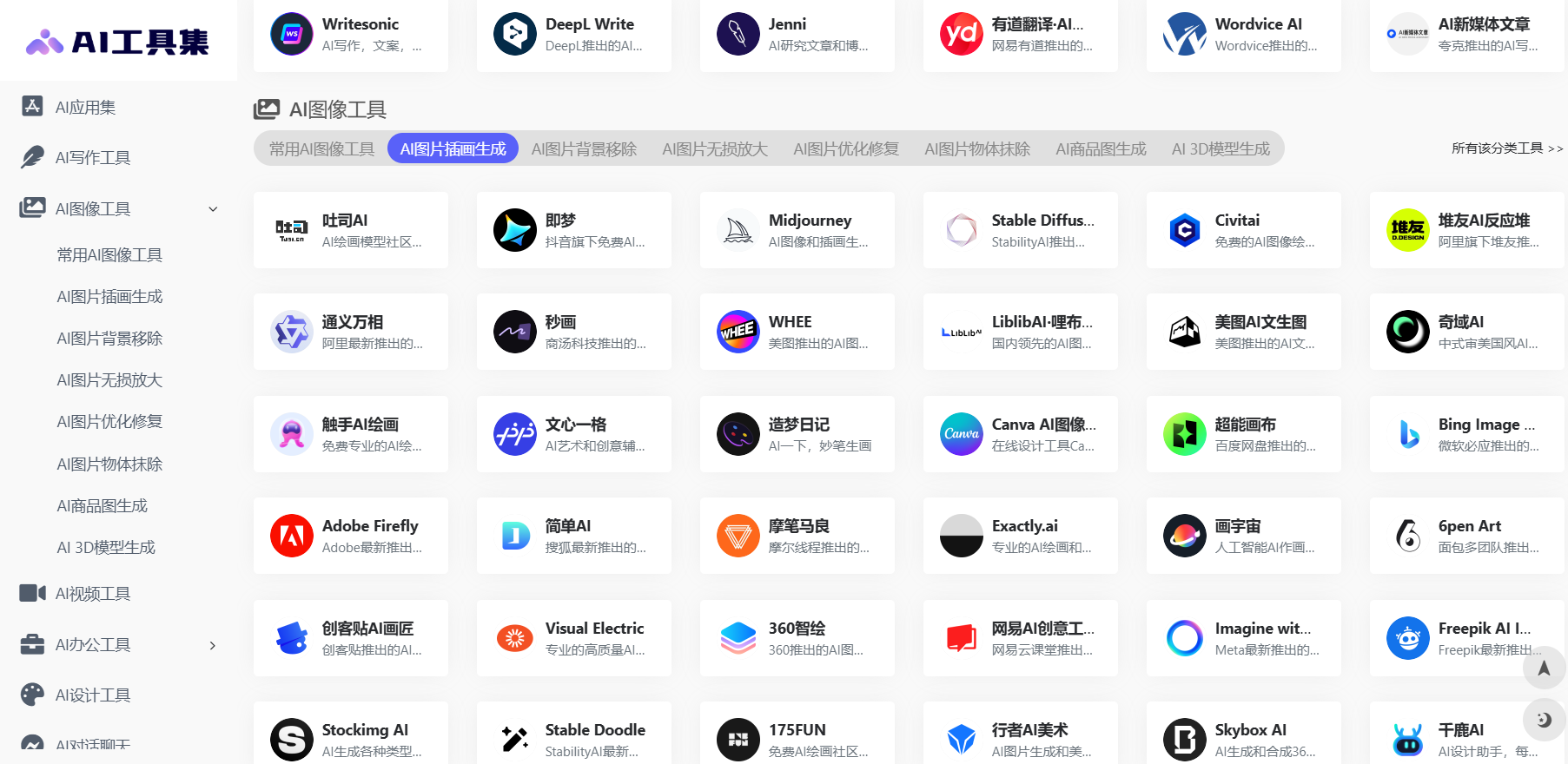Open the 奇域AI card

tap(1466, 332)
